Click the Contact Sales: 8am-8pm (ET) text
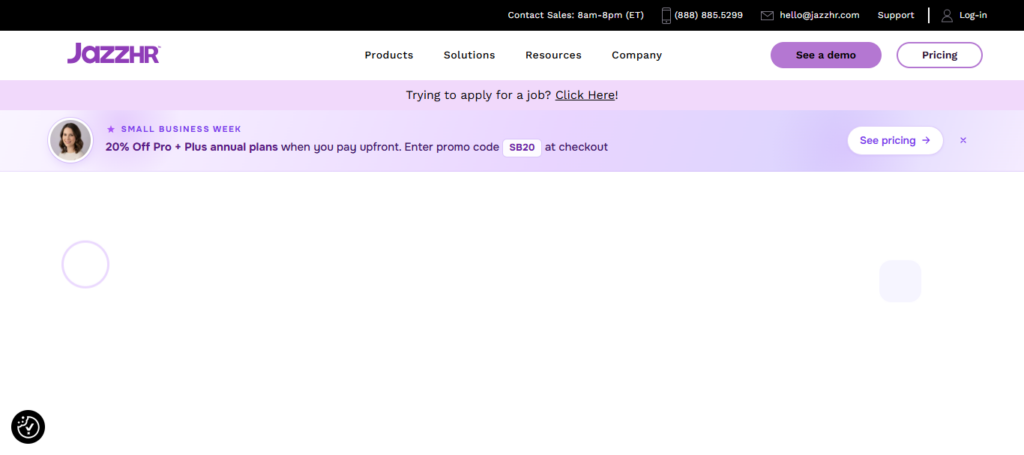Screen dimensions: 1024x455 coord(575,15)
